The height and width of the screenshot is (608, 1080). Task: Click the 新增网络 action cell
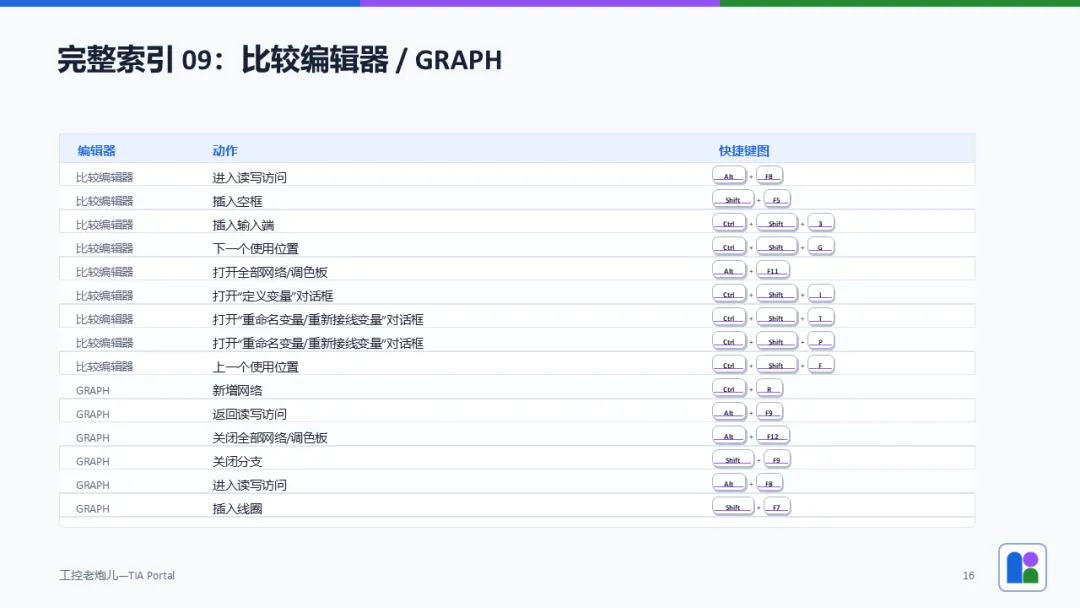(237, 390)
